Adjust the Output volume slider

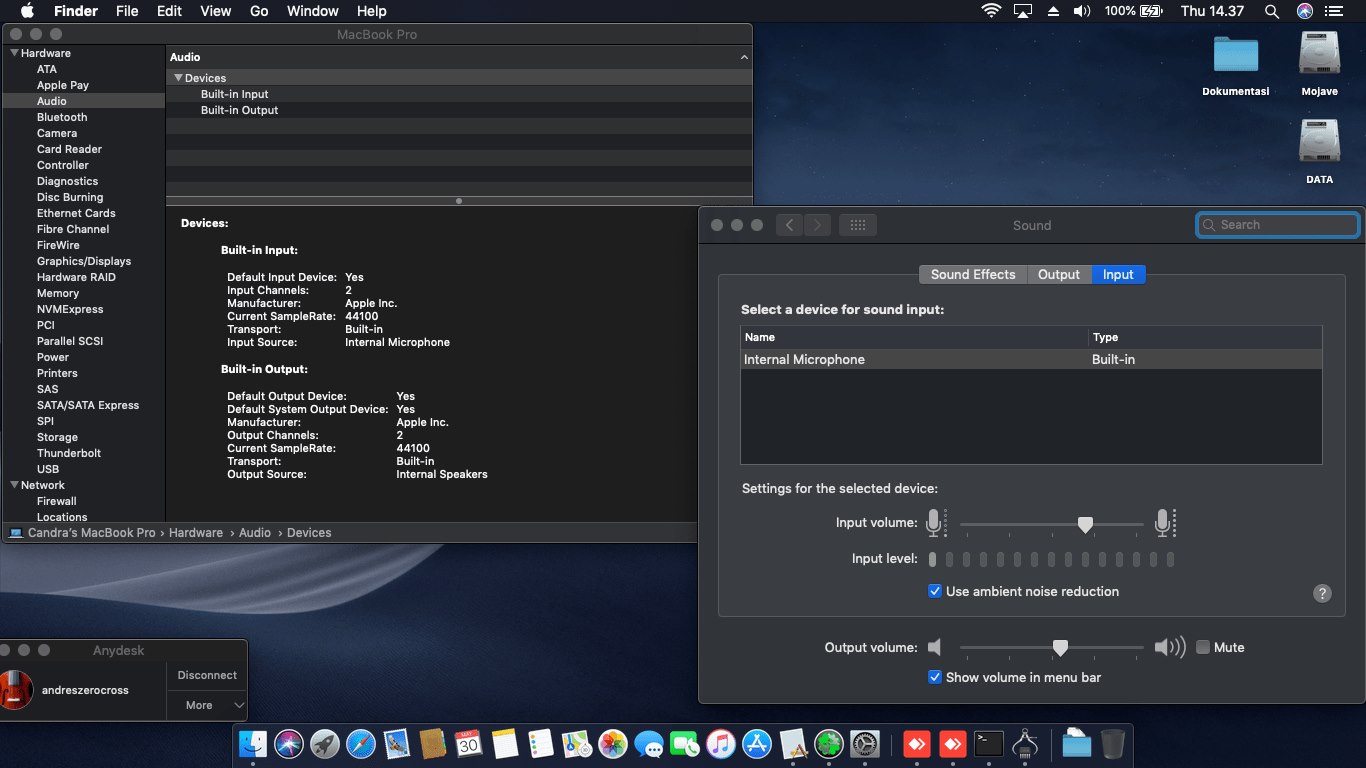(1060, 648)
